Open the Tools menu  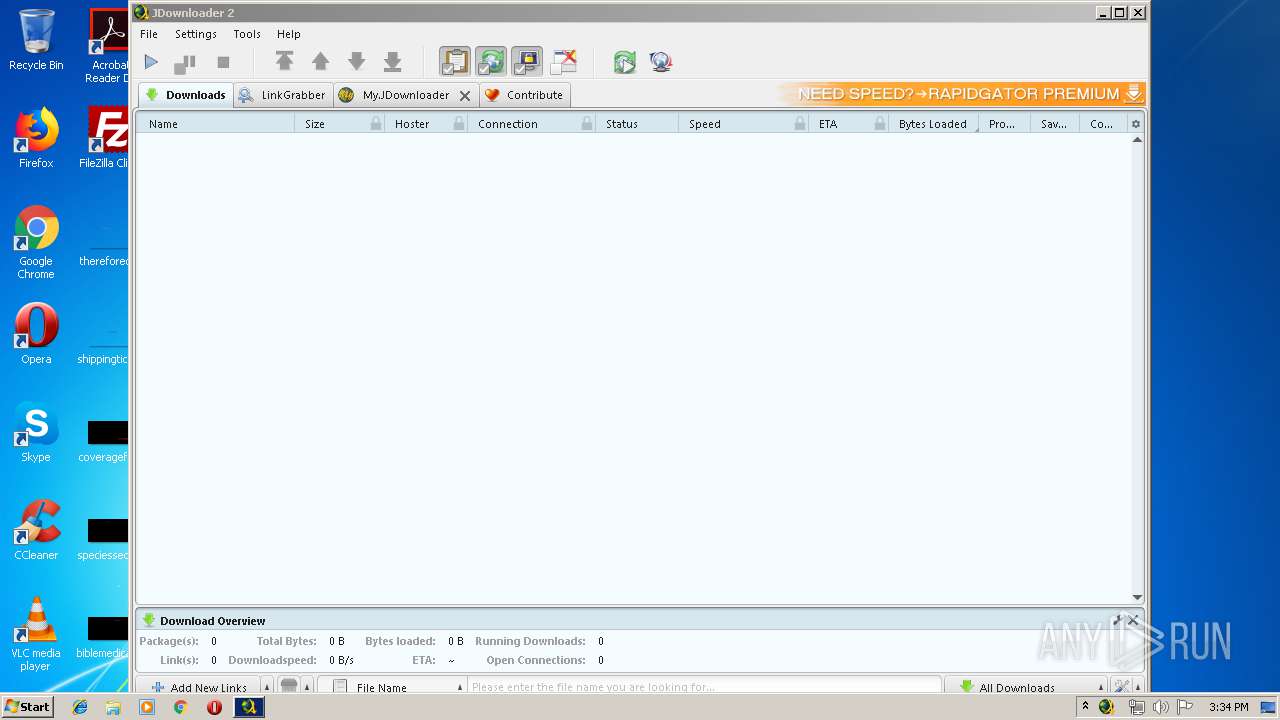tap(247, 34)
